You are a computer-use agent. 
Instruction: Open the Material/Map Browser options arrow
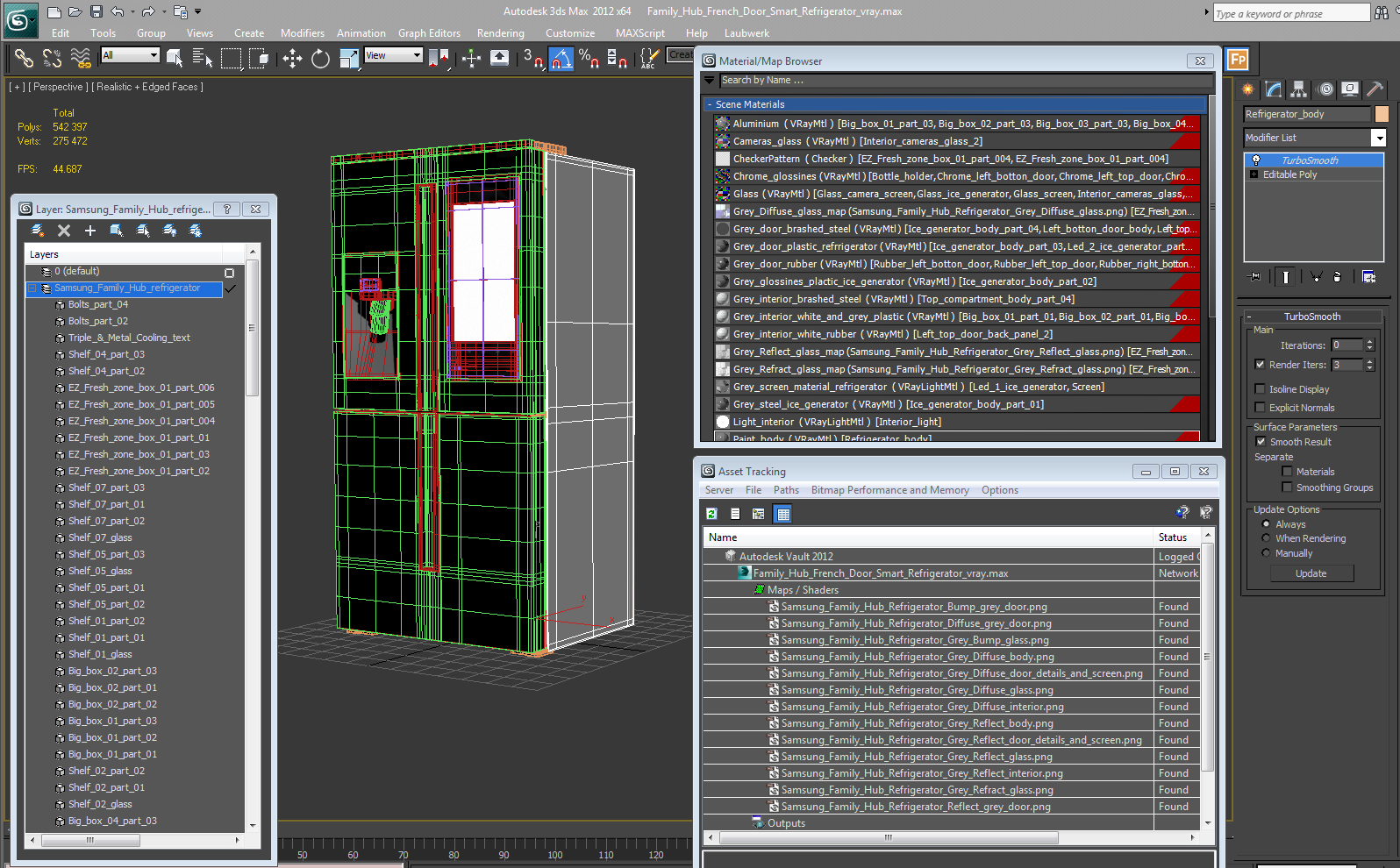(x=710, y=80)
